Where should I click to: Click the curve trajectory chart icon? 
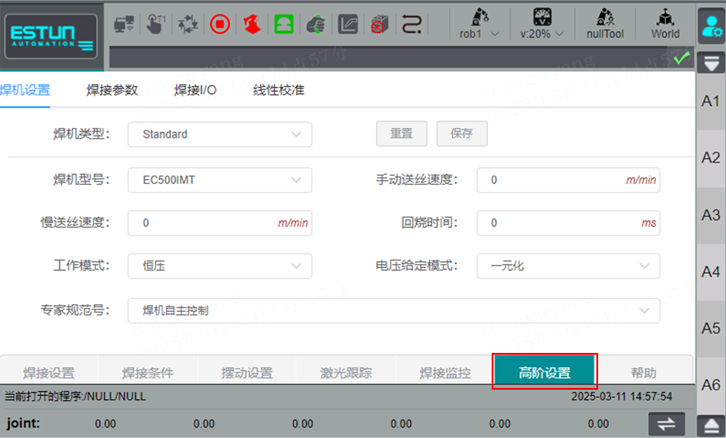tap(348, 24)
